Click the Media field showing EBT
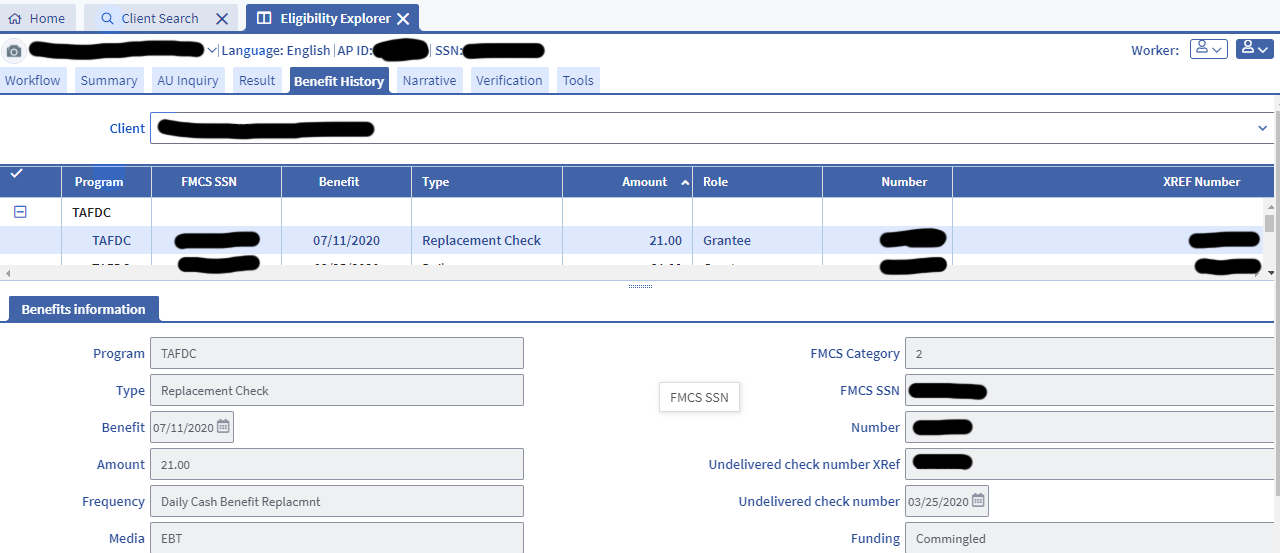 click(336, 538)
